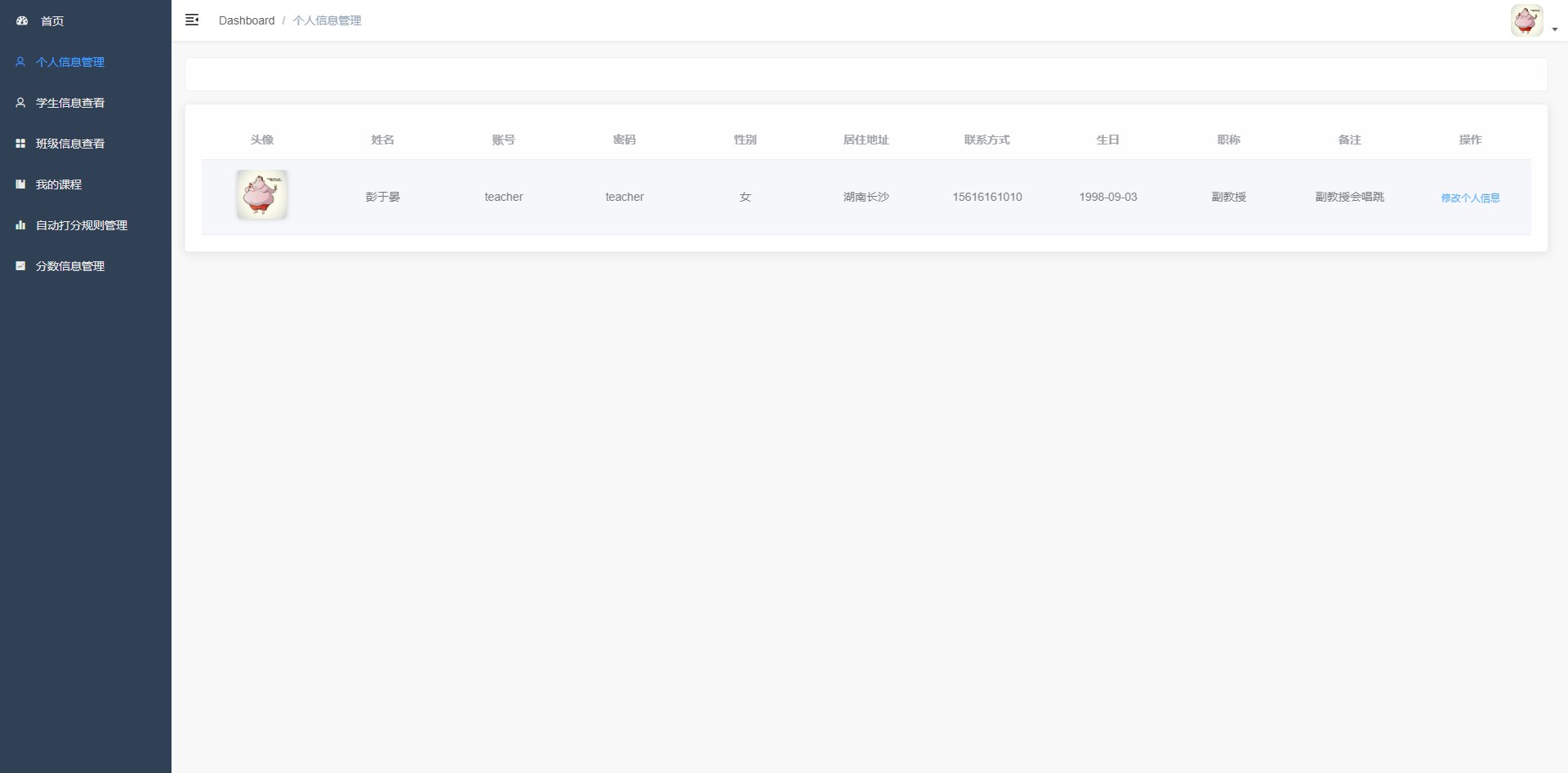Viewport: 1568px width, 773px height.
Task: Click the book icon beside 我的课程
Action: (x=20, y=184)
